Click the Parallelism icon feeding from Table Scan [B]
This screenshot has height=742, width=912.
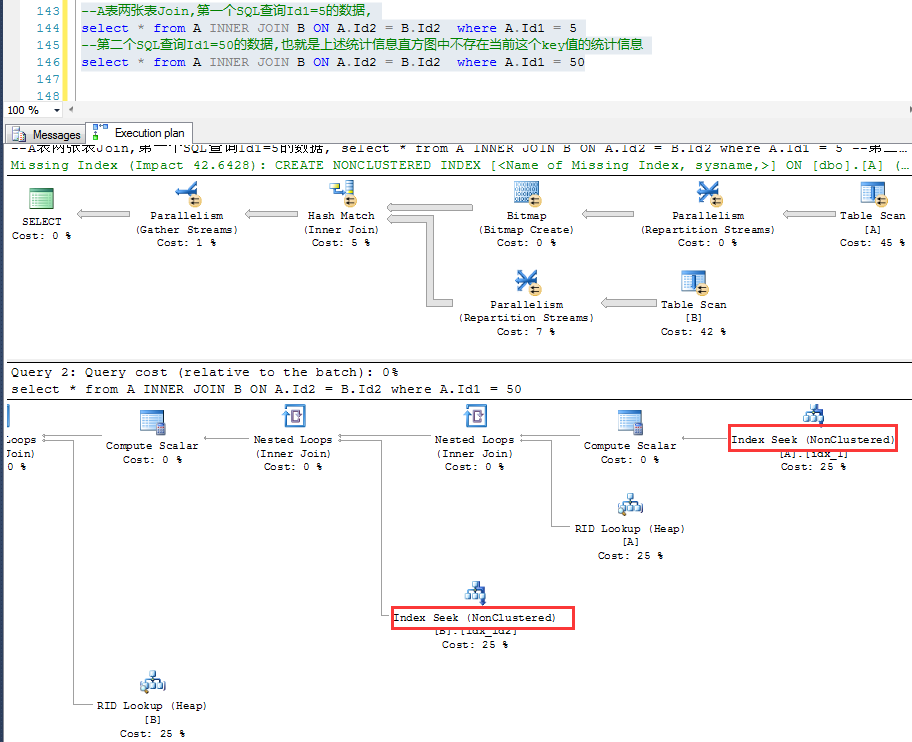coord(528,283)
